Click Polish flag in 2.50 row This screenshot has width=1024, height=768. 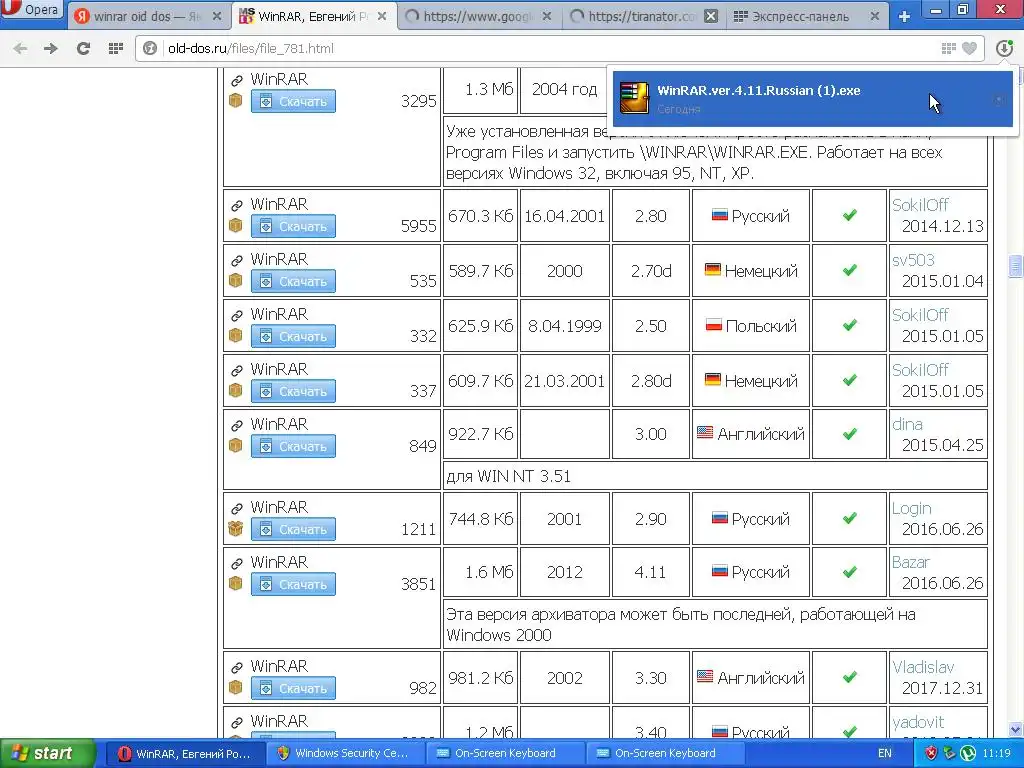pos(714,325)
